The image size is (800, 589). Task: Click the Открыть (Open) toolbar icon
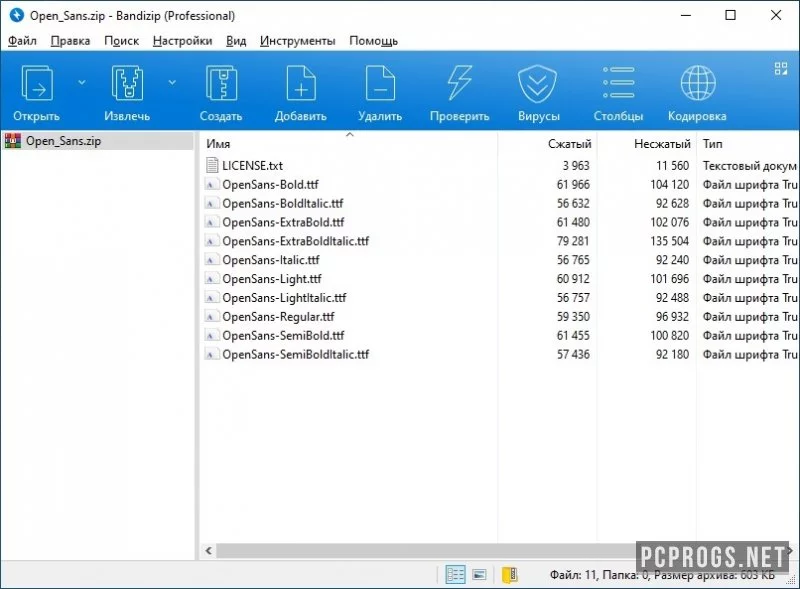click(x=36, y=83)
